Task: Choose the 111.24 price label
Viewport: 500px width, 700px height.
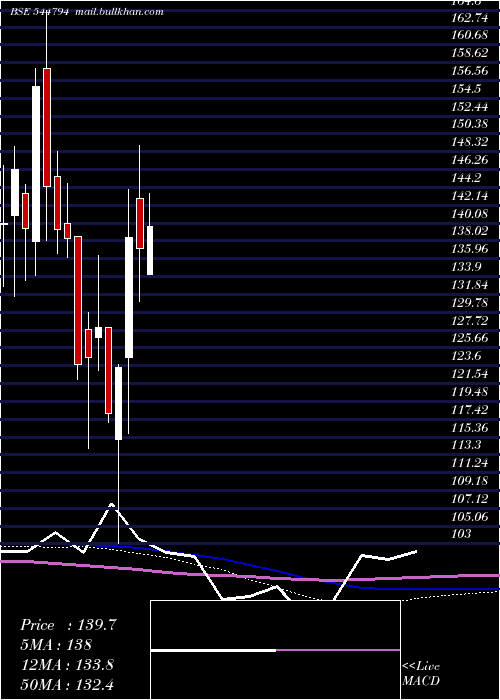Action: point(470,462)
